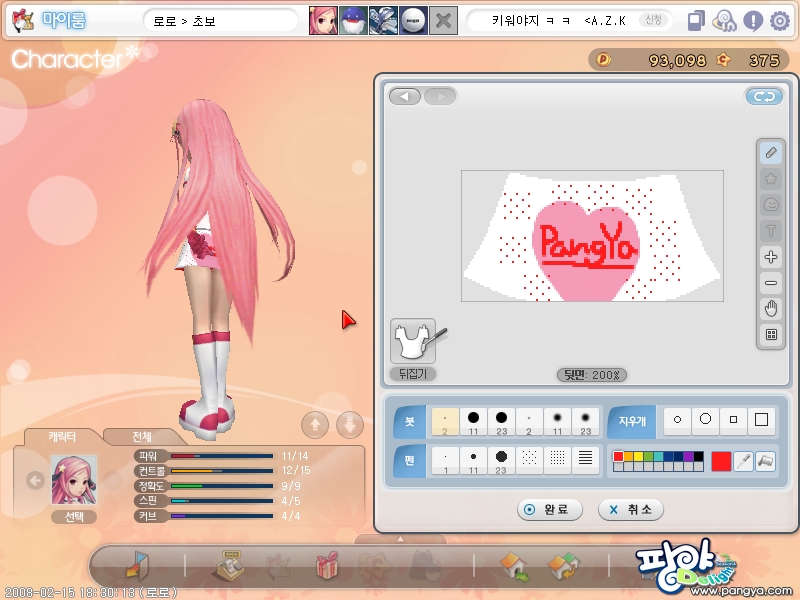Select the smiley face stamp tool
The image size is (800, 600).
coord(771,205)
